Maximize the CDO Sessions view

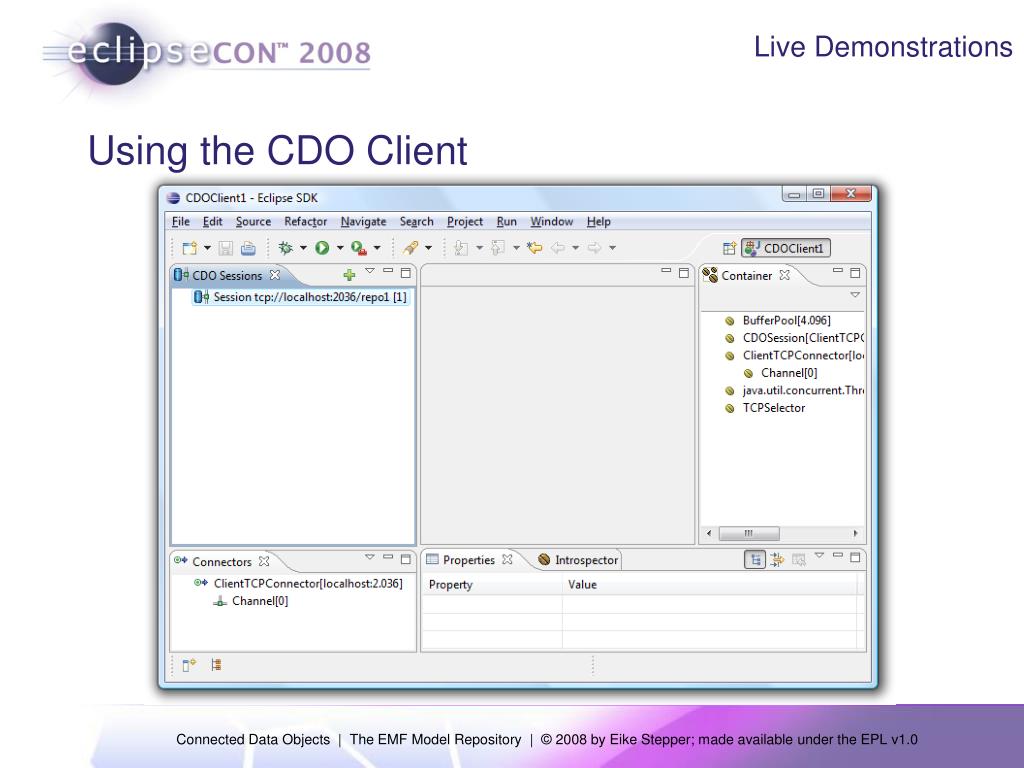tap(406, 273)
